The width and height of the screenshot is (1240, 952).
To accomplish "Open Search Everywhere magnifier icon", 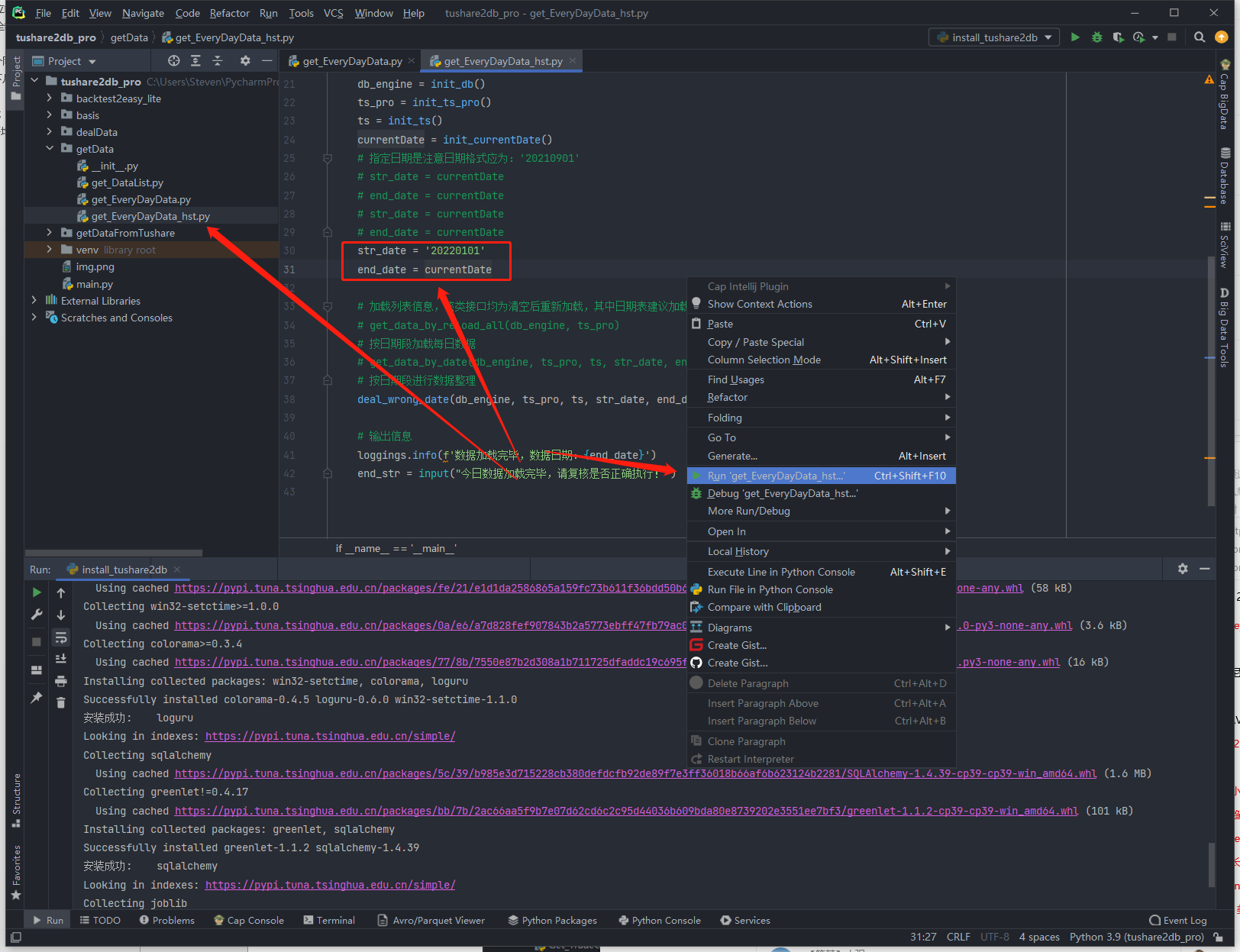I will (1200, 37).
